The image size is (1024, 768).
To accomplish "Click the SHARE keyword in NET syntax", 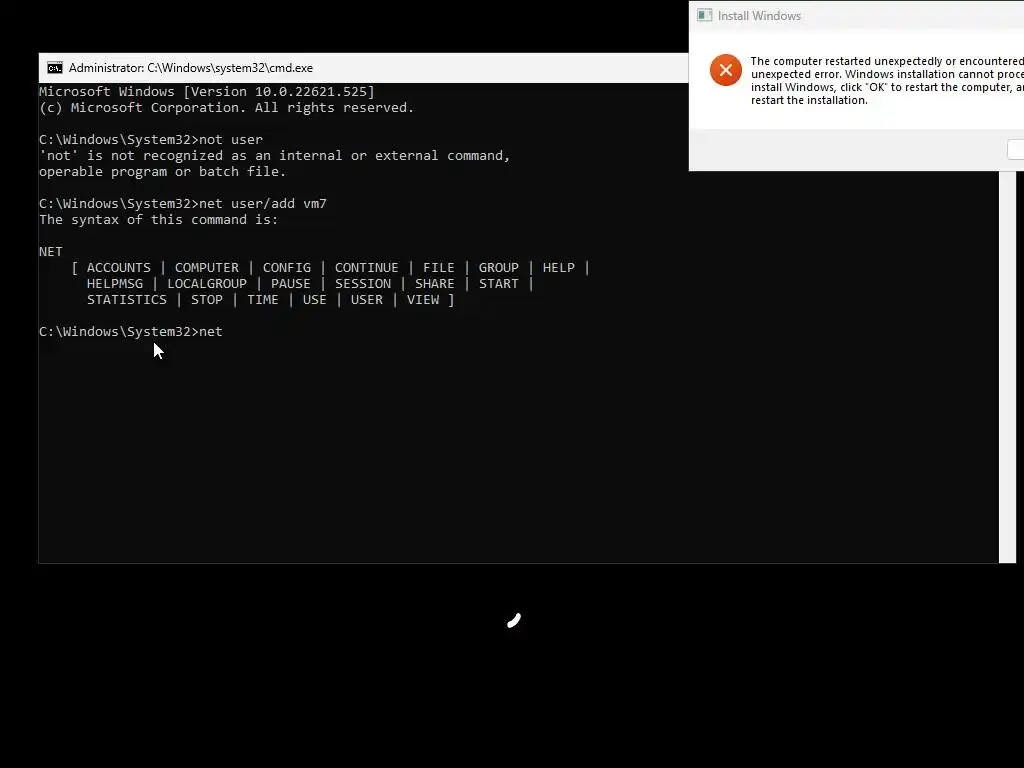I will point(434,284).
